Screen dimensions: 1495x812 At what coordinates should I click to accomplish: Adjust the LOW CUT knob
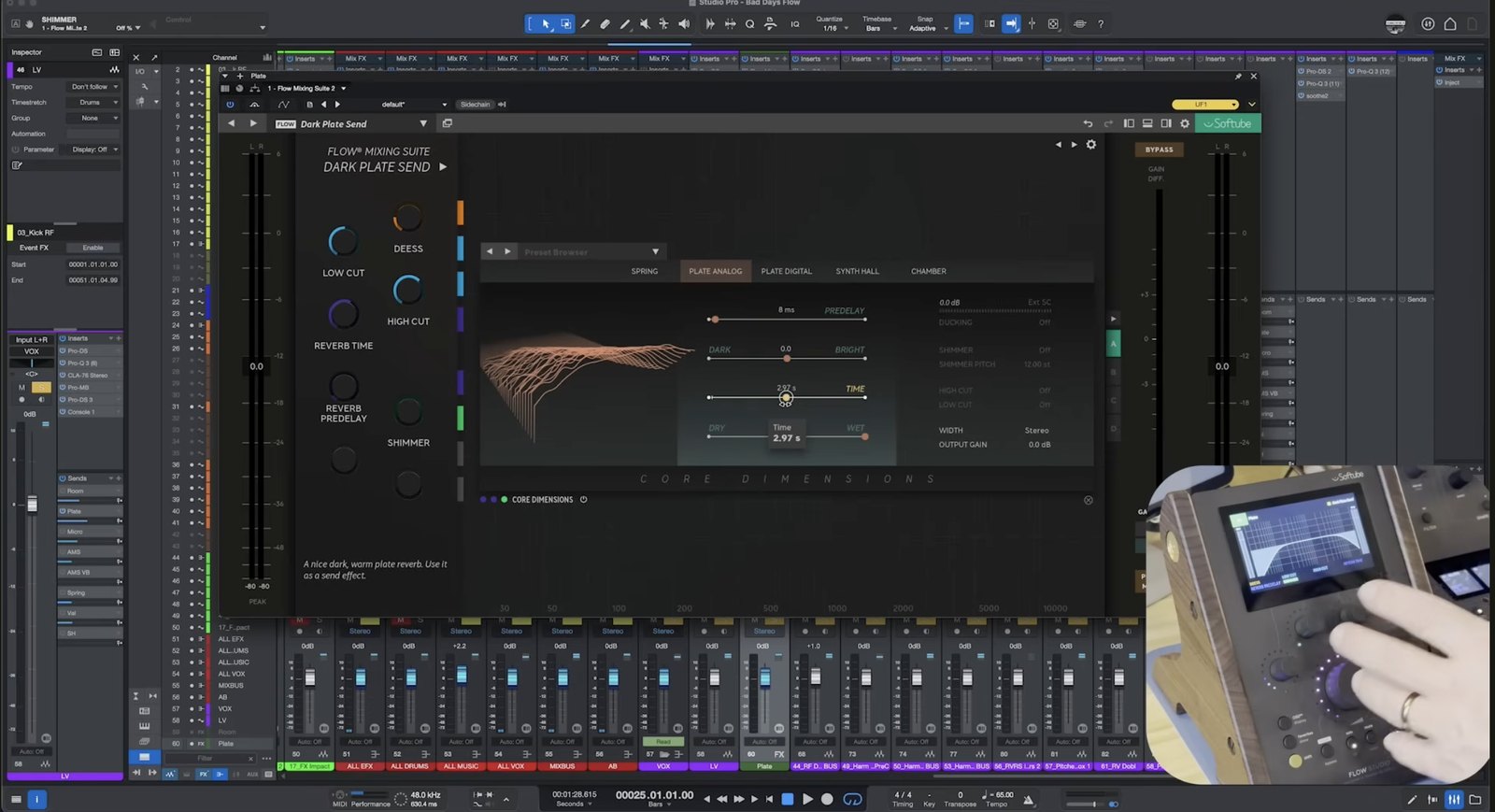(x=343, y=241)
